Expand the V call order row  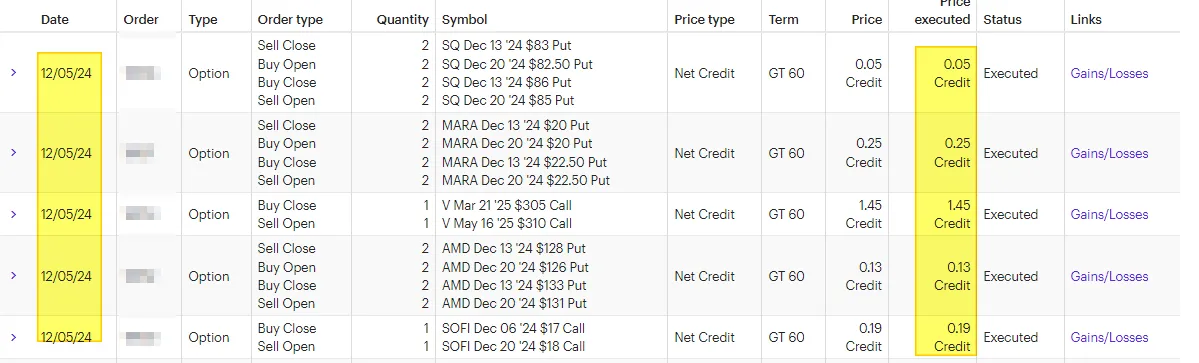(13, 214)
